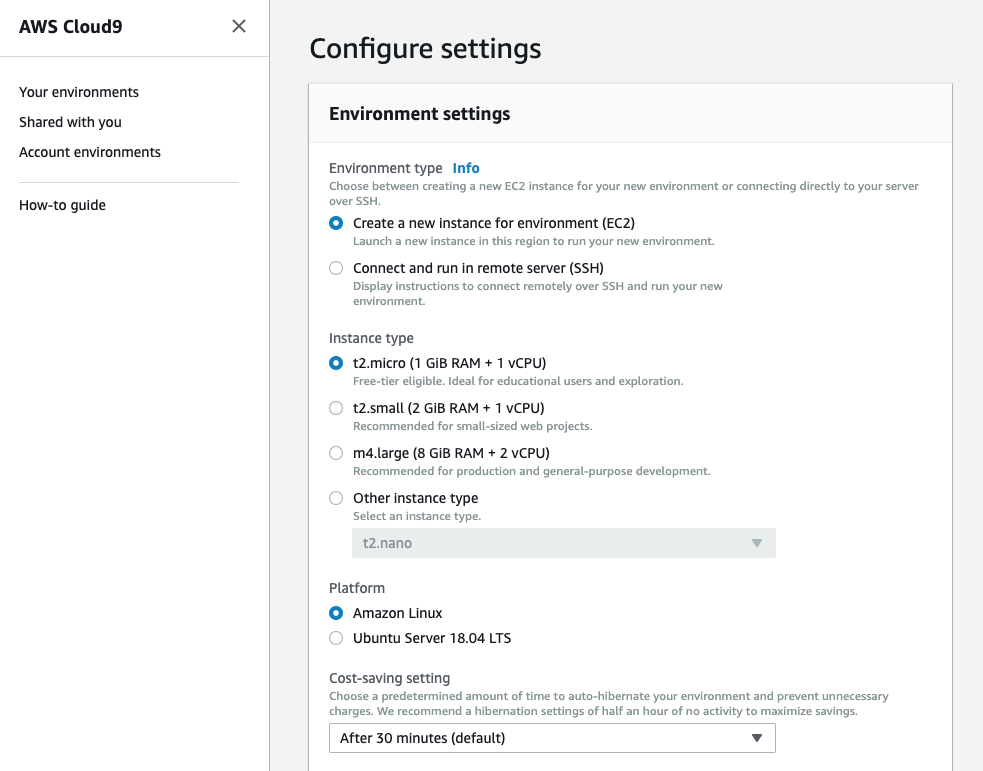Screen dimensions: 983x771
Task: Open Account environments
Action: [x=90, y=152]
